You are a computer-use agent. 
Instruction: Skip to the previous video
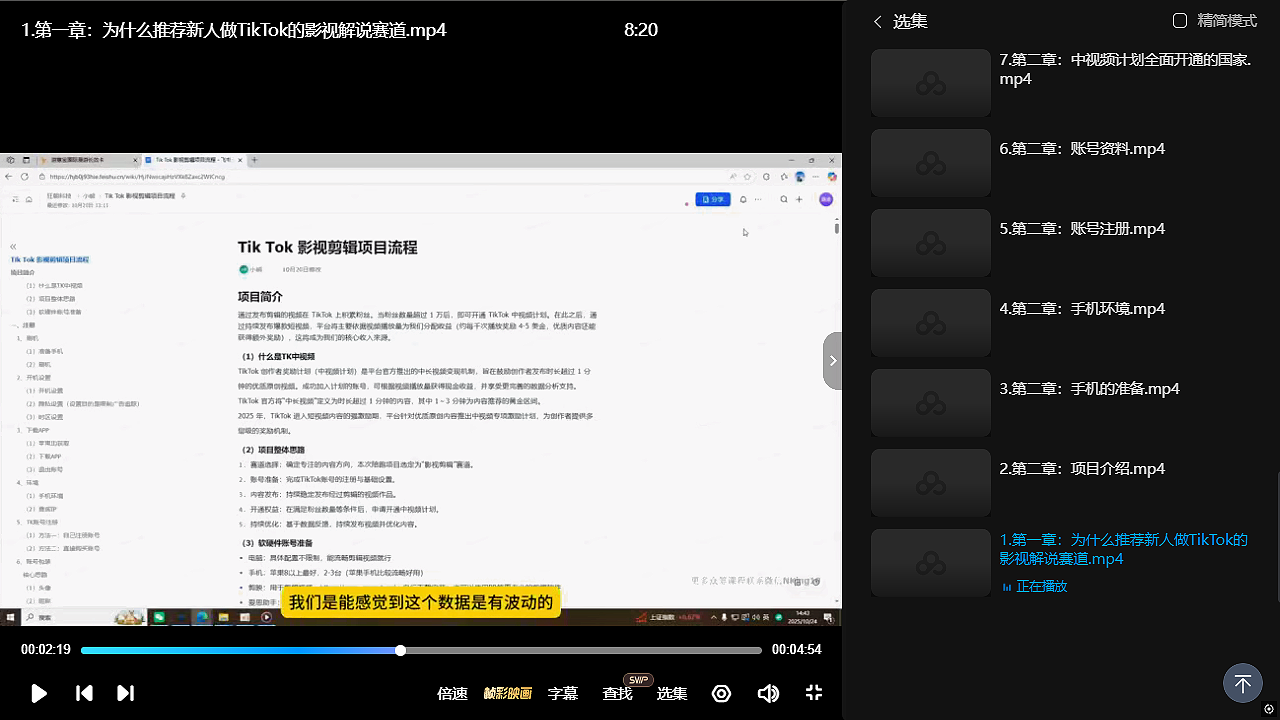(x=85, y=693)
